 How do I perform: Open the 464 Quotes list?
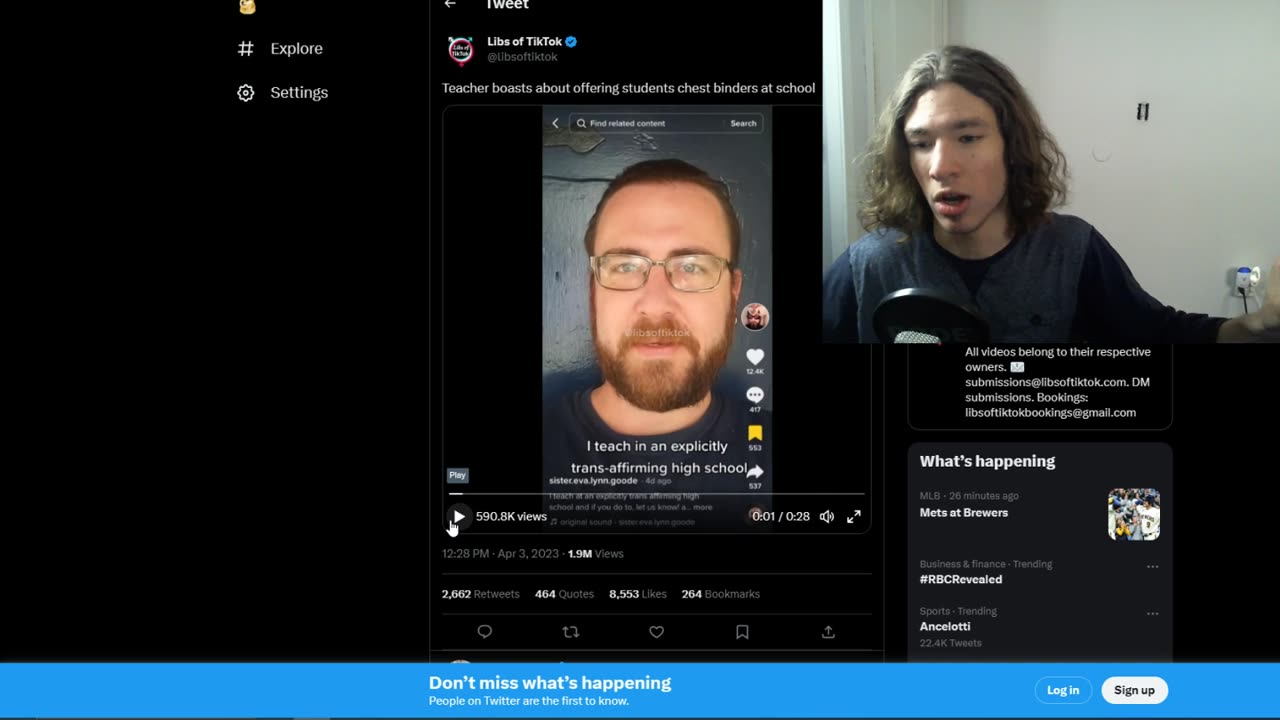click(x=564, y=594)
